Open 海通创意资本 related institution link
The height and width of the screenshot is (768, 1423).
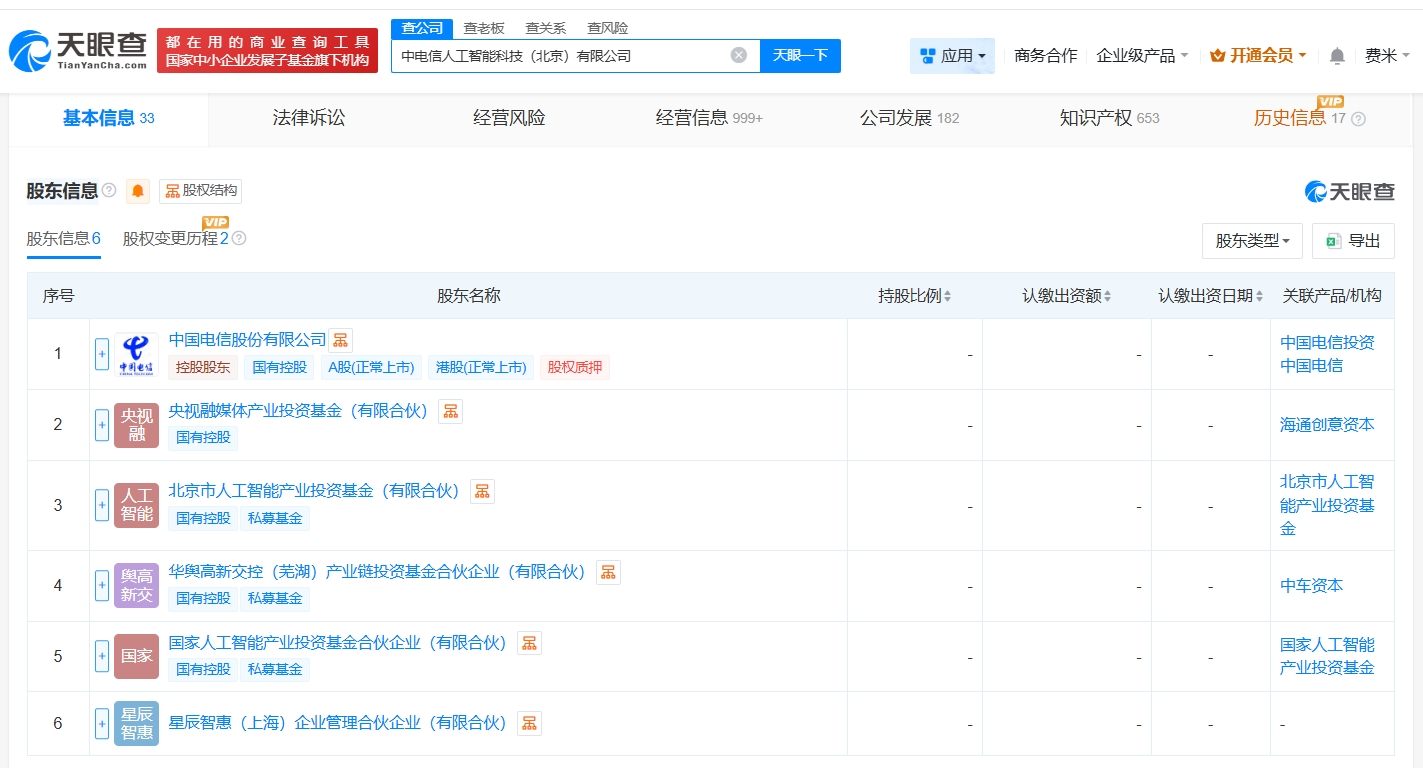(1328, 425)
